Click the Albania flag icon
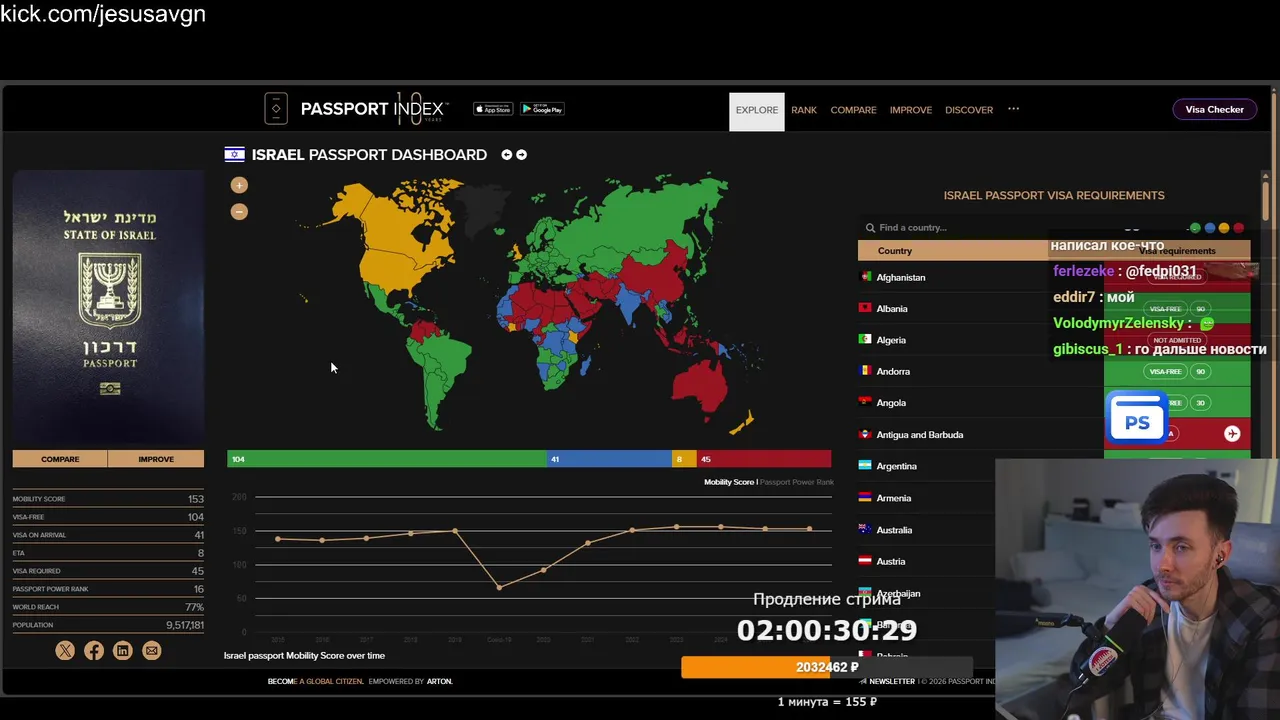 coord(865,308)
